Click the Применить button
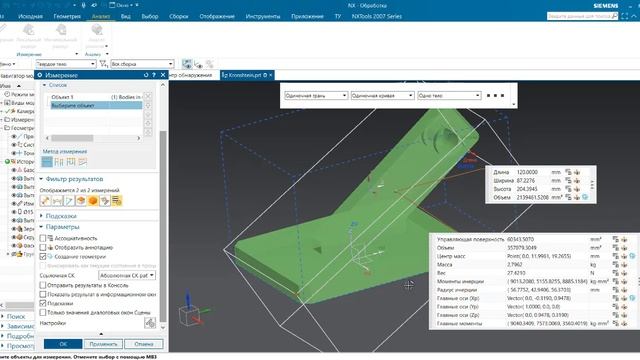640x360 pixels. click(x=103, y=344)
